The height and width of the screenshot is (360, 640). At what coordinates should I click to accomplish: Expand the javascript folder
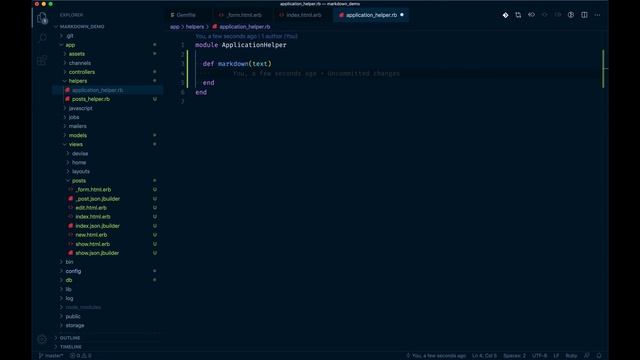(x=80, y=108)
